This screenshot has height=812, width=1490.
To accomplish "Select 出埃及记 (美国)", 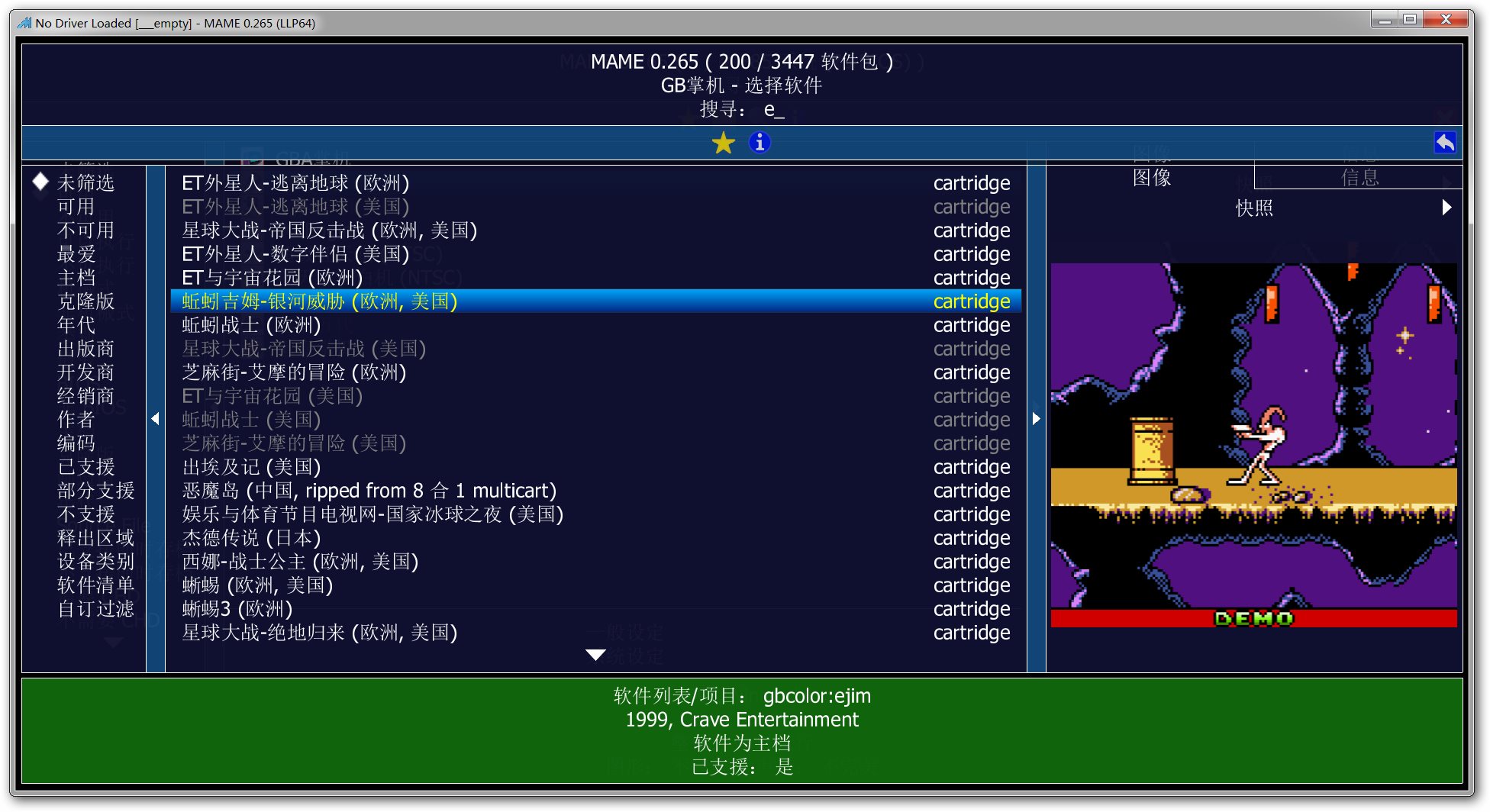I will pyautogui.click(x=595, y=467).
